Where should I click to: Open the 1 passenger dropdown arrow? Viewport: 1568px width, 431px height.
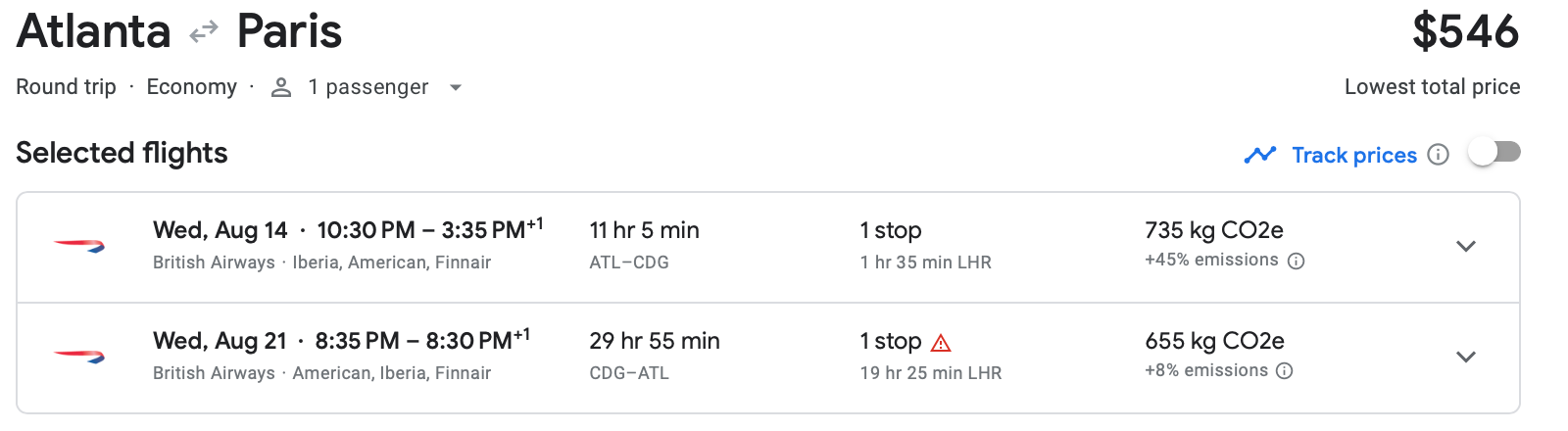(x=455, y=87)
